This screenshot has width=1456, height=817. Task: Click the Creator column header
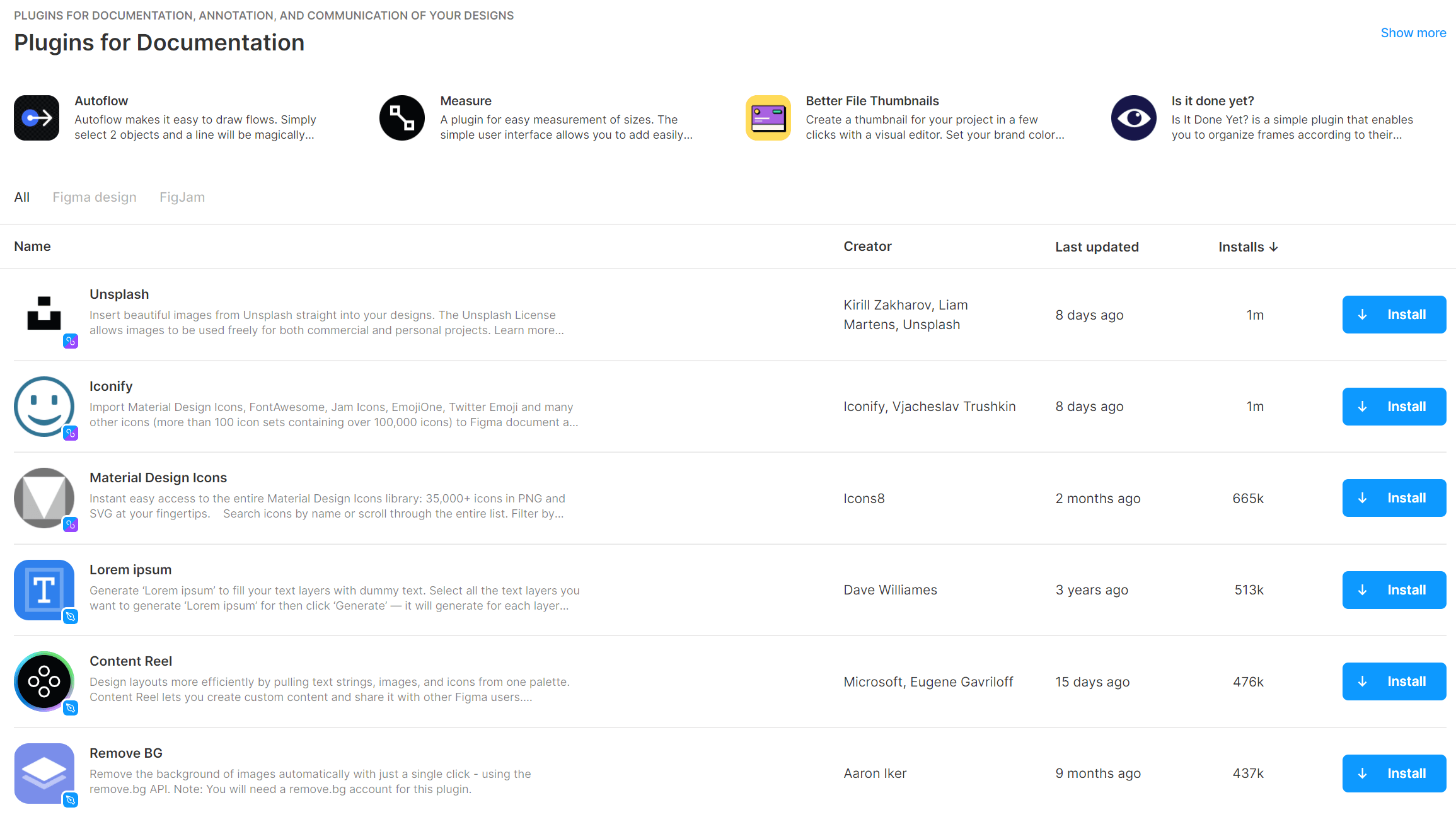(867, 246)
